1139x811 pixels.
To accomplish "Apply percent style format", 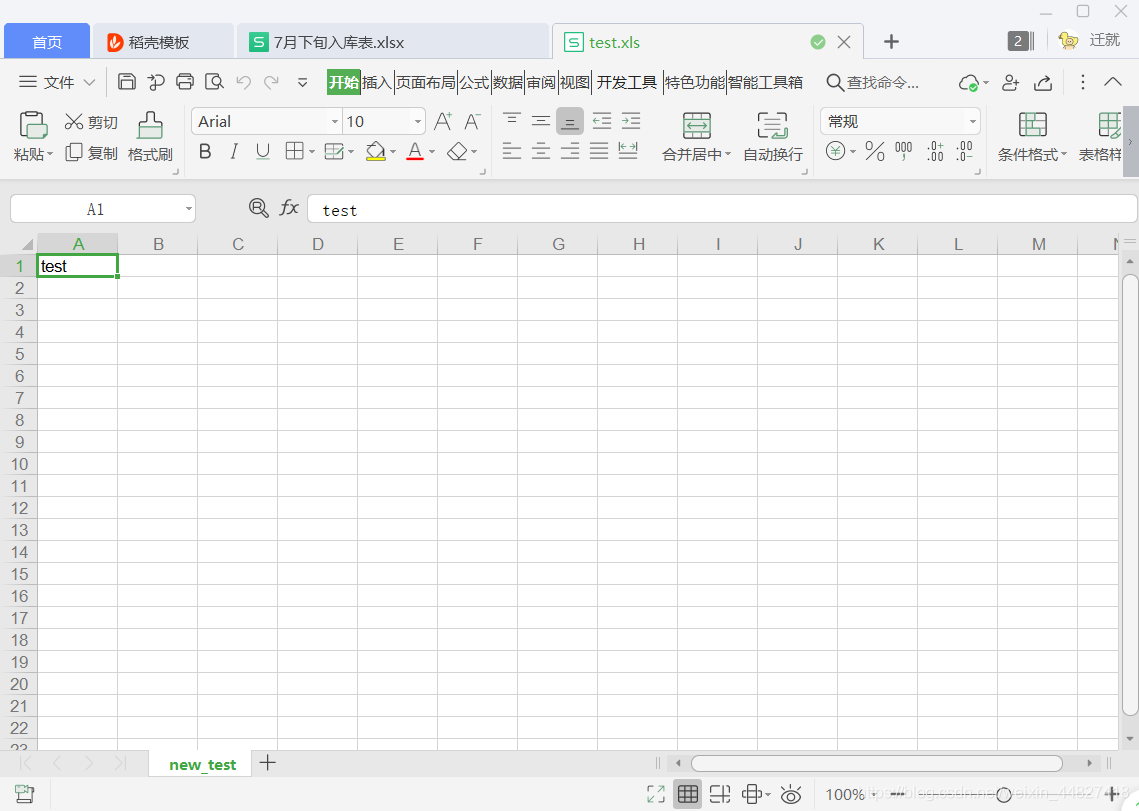I will pyautogui.click(x=875, y=151).
